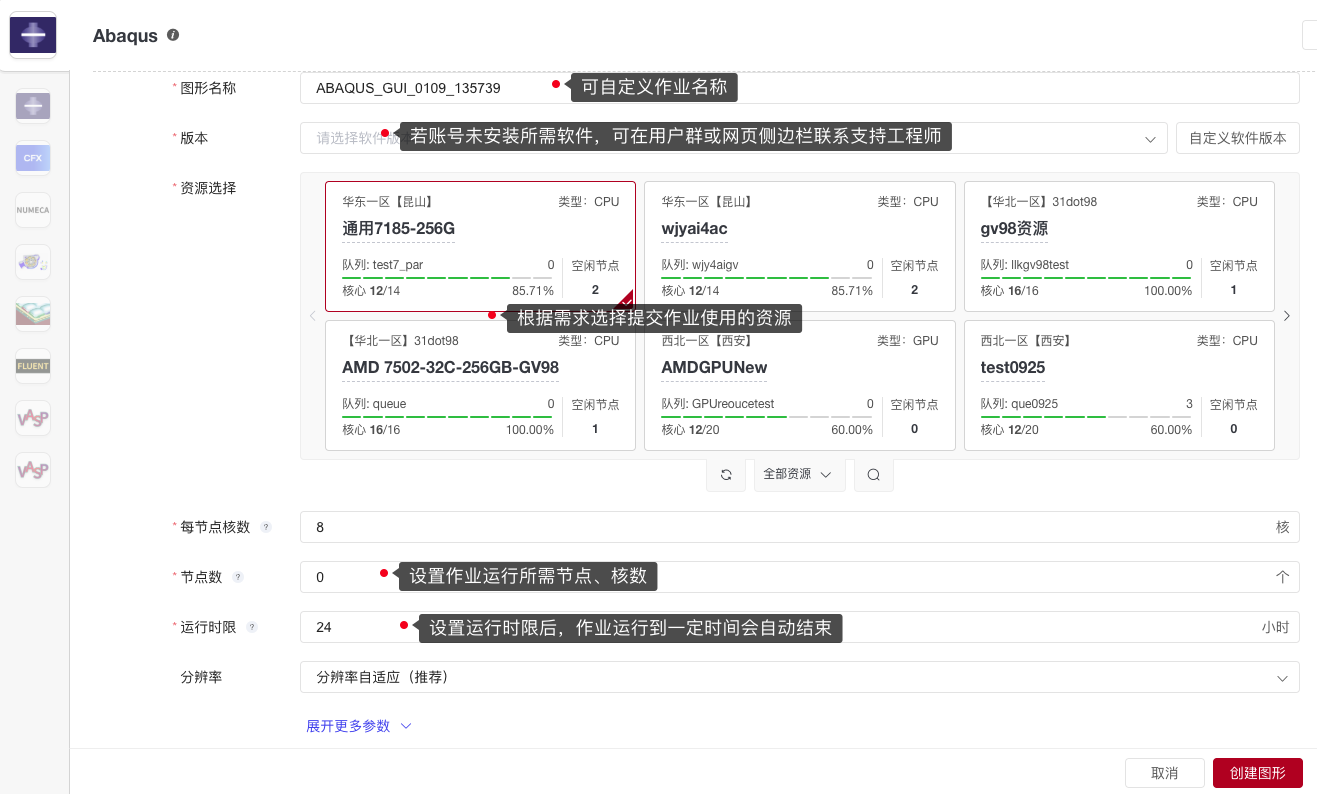Show next page of resource cards
The image size is (1317, 794).
click(x=1286, y=316)
